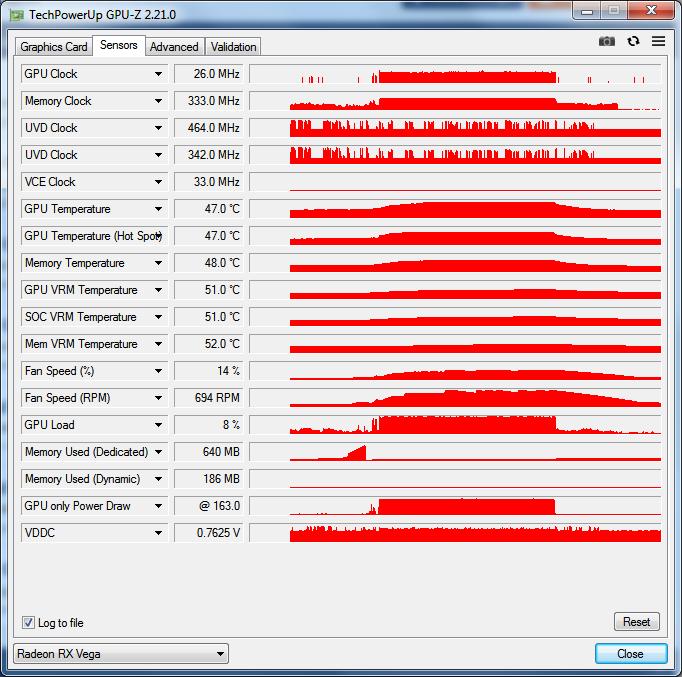
Task: Click the Mem VRM Temperature graph
Action: click(455, 344)
